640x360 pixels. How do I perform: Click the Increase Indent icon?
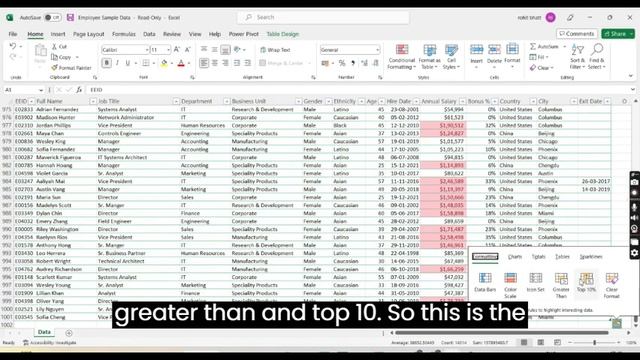coord(247,63)
